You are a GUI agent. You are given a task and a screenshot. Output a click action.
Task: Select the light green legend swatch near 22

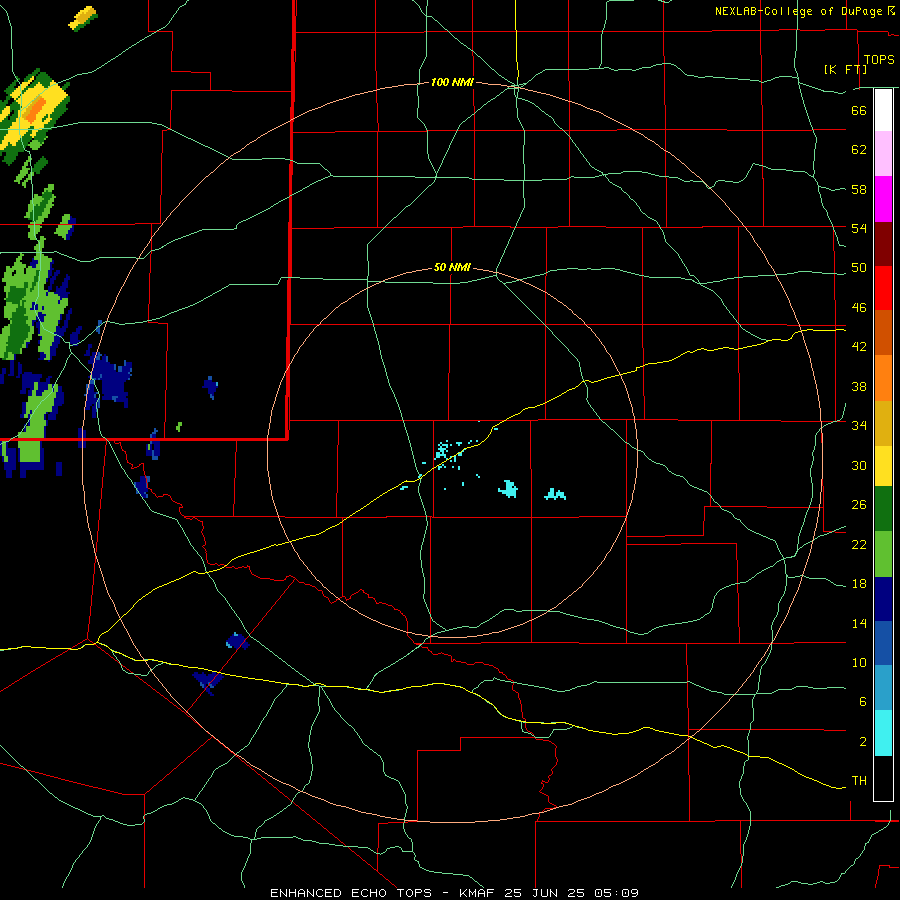(x=883, y=554)
